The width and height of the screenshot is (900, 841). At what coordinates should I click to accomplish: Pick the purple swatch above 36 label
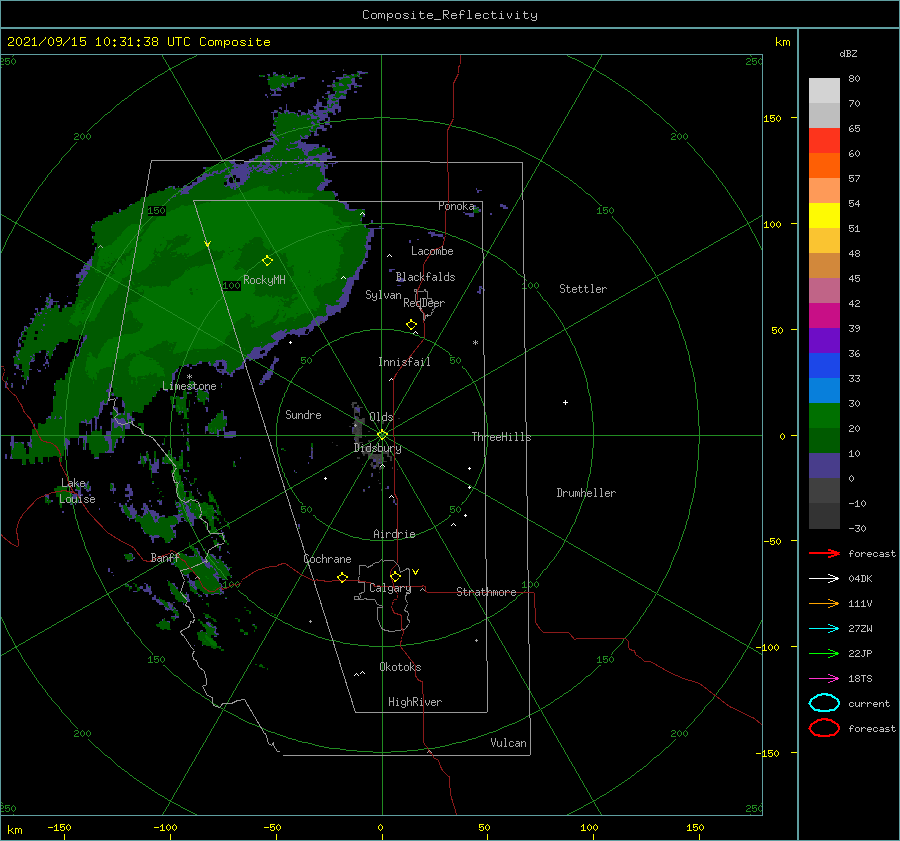[x=824, y=341]
